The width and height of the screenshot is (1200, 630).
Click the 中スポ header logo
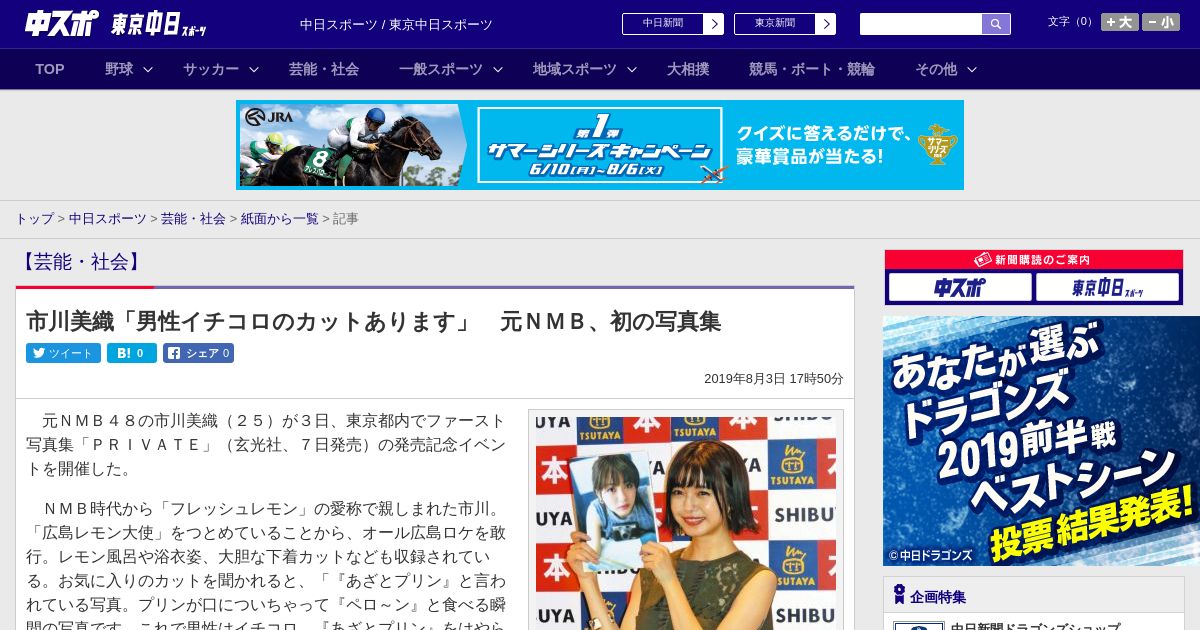click(x=61, y=23)
